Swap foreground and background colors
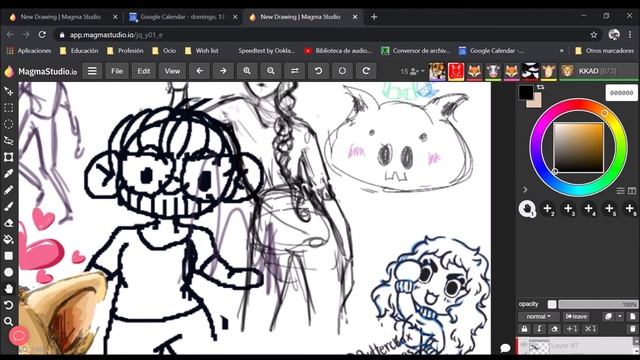The width and height of the screenshot is (640, 360). pos(540,87)
